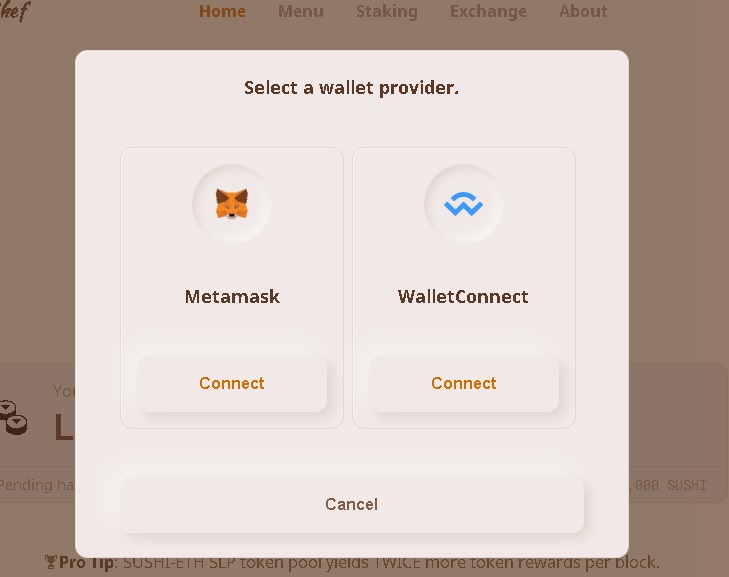Connect using the Metamask button

(232, 384)
